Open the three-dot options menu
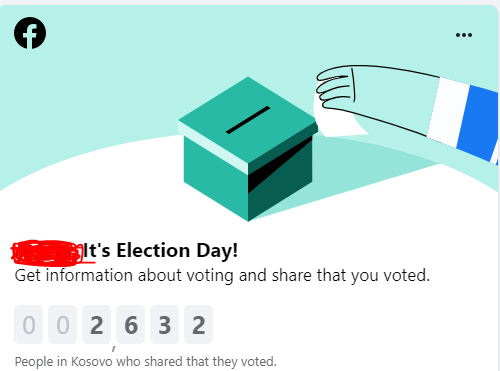This screenshot has height=371, width=500. click(x=464, y=35)
